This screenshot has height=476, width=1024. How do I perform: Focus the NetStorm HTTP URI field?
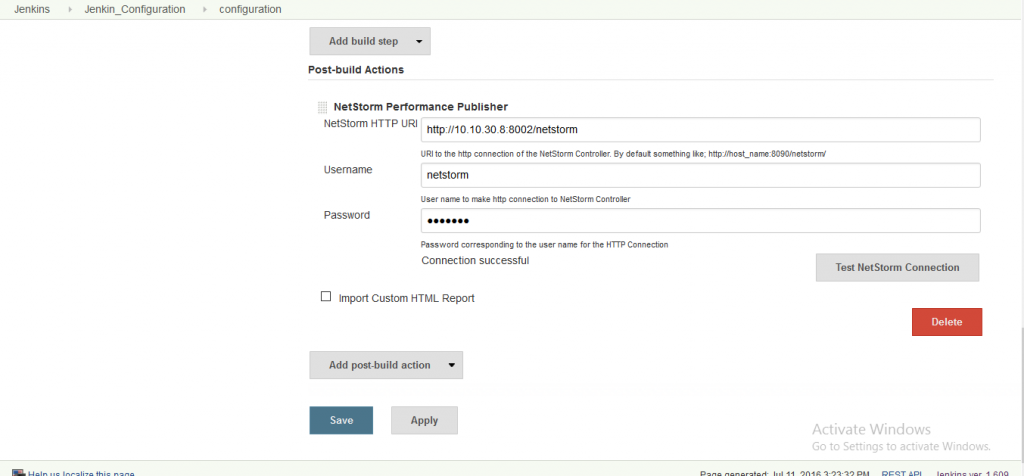701,129
